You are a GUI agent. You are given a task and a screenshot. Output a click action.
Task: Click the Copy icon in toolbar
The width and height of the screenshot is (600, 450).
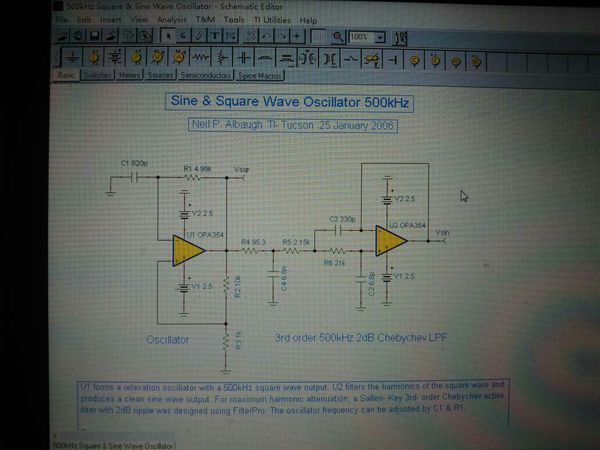point(129,36)
